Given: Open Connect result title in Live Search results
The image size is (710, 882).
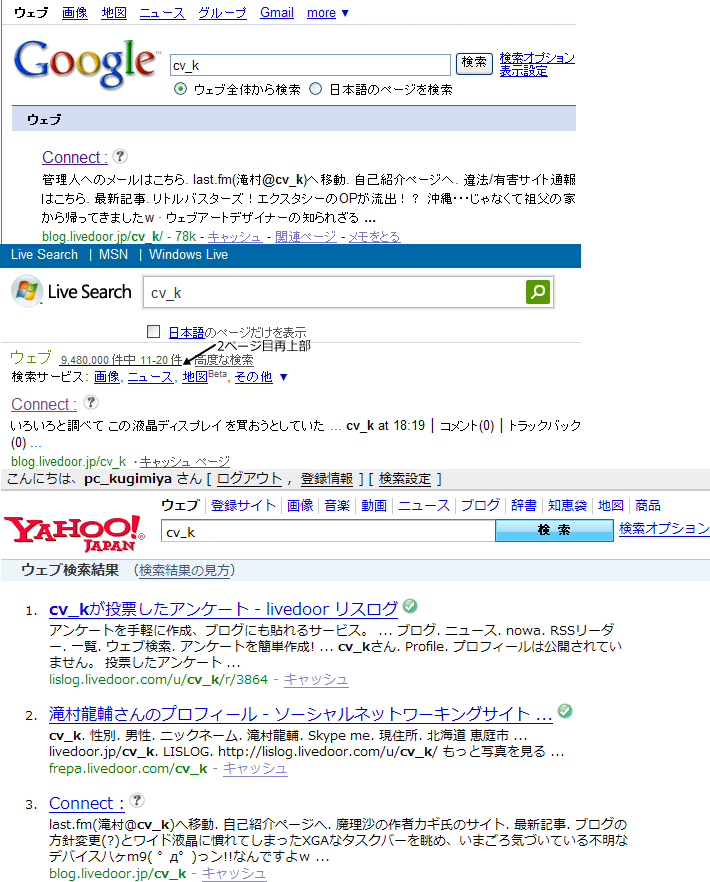Looking at the screenshot, I should pyautogui.click(x=44, y=404).
